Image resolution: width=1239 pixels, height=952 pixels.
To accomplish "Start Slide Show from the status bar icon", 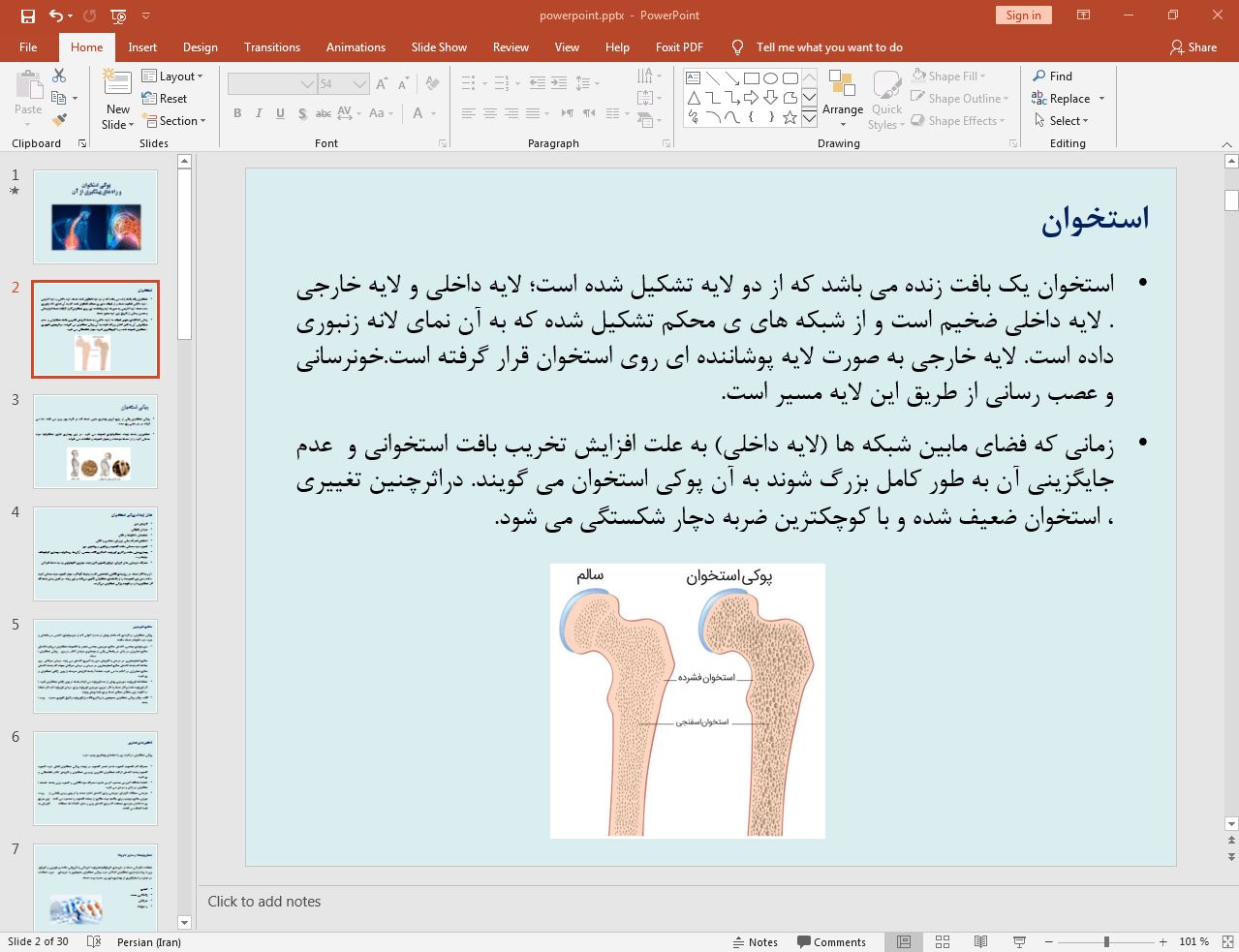I will (x=1019, y=941).
